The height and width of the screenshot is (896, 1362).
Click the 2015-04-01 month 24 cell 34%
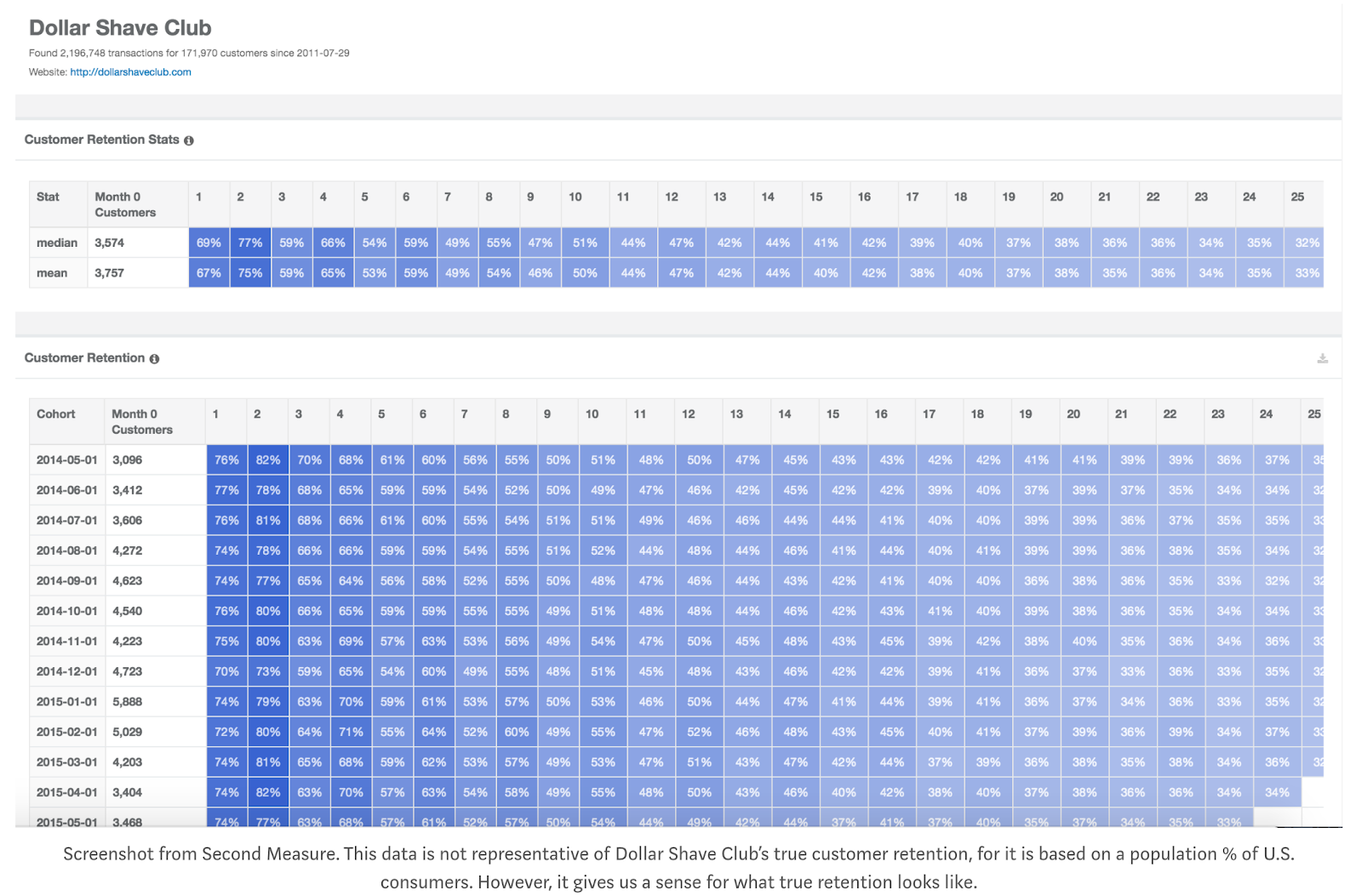click(1277, 792)
